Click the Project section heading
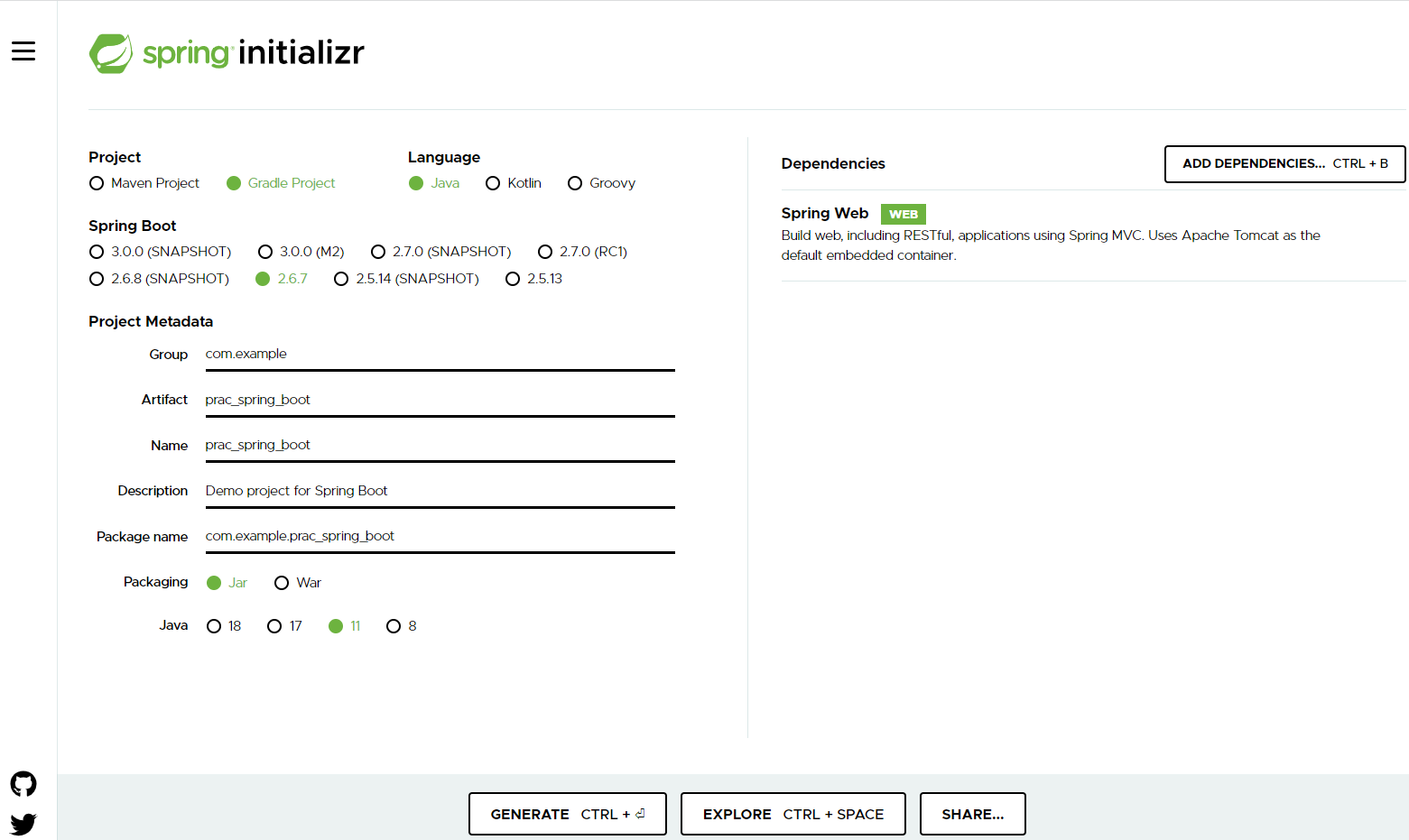This screenshot has width=1409, height=840. (x=115, y=157)
